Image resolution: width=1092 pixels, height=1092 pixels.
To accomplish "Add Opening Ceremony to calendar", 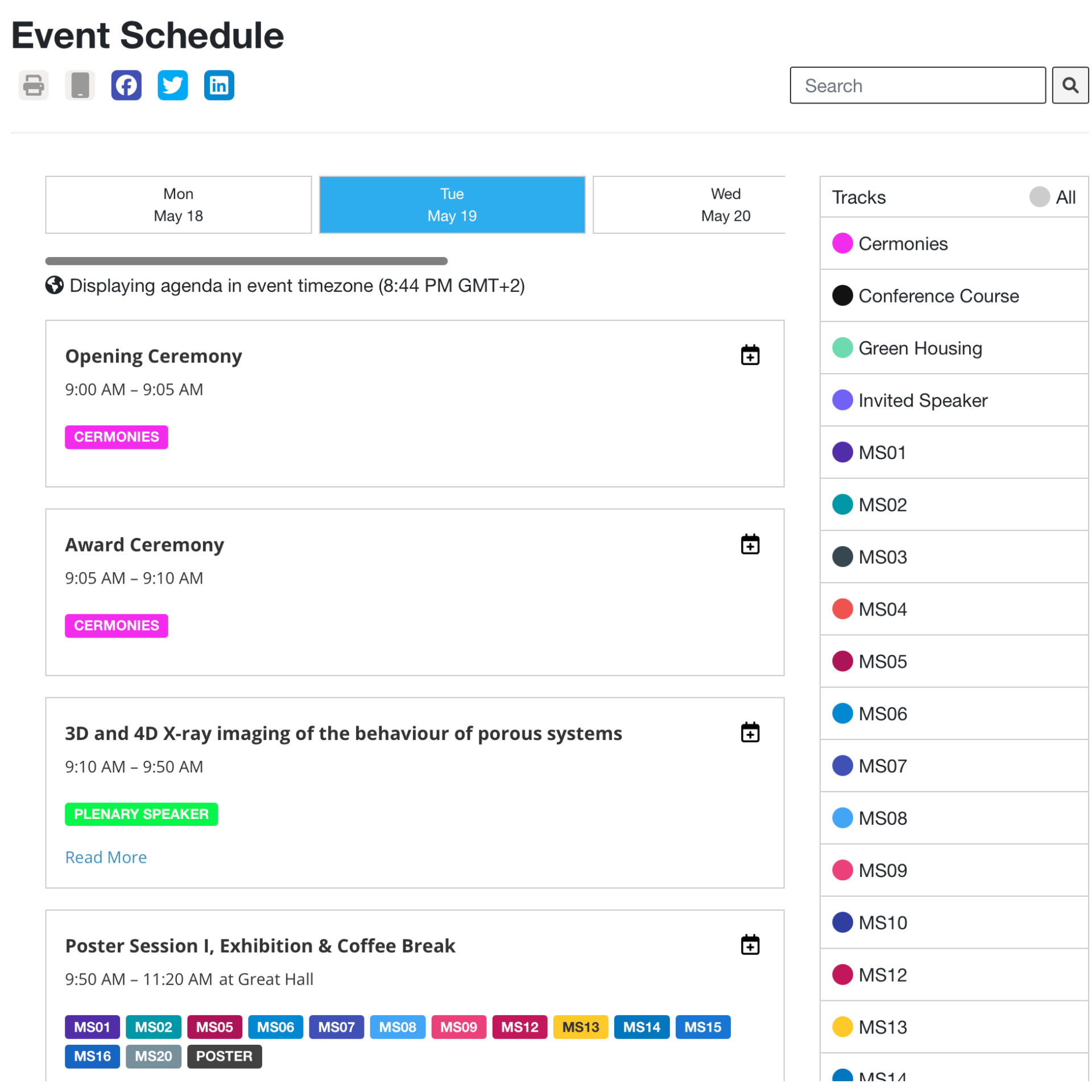I will point(750,355).
